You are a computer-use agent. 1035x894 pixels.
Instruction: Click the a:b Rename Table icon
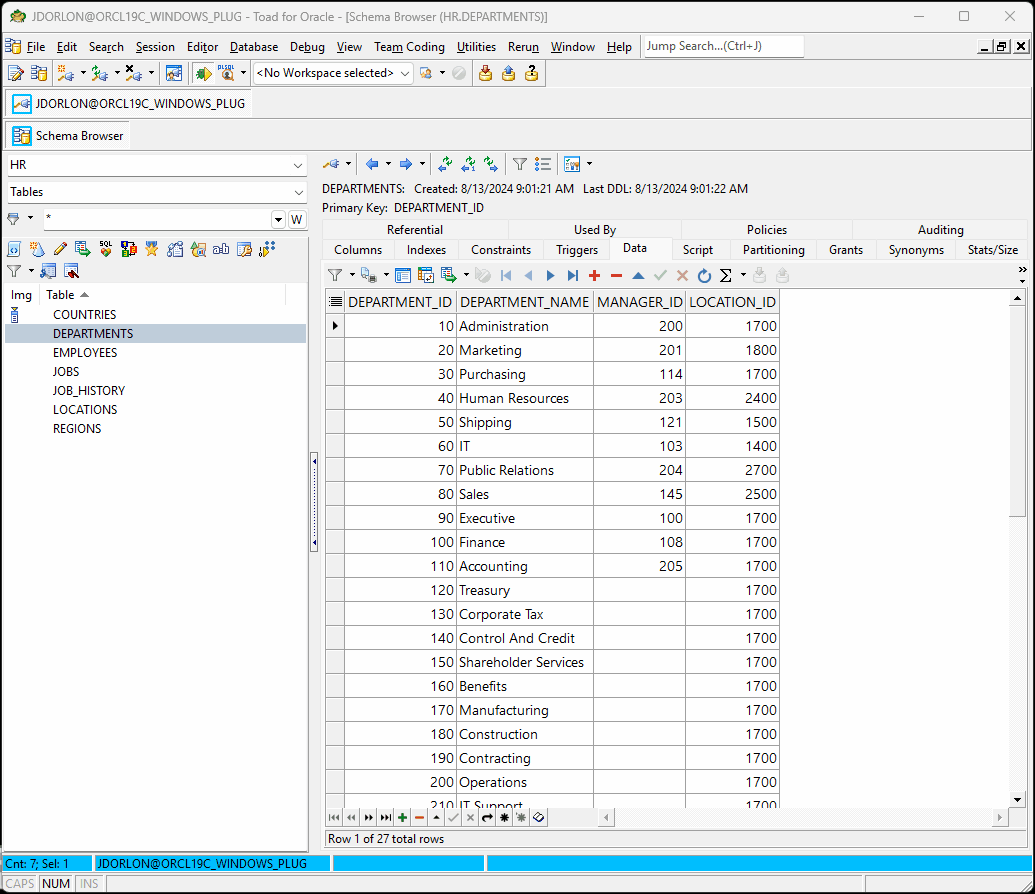221,249
